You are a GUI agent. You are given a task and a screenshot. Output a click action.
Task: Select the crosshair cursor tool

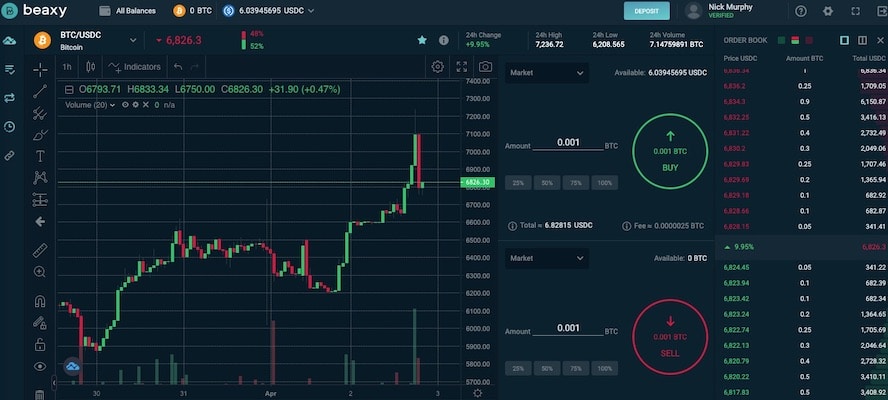click(x=40, y=69)
